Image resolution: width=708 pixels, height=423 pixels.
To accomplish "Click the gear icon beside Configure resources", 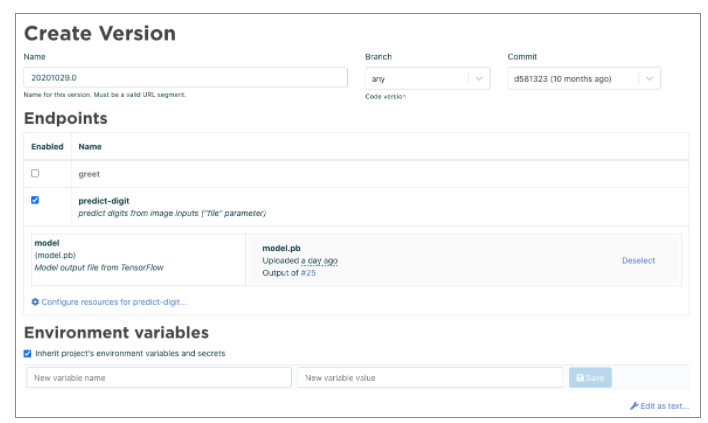I will coord(36,302).
